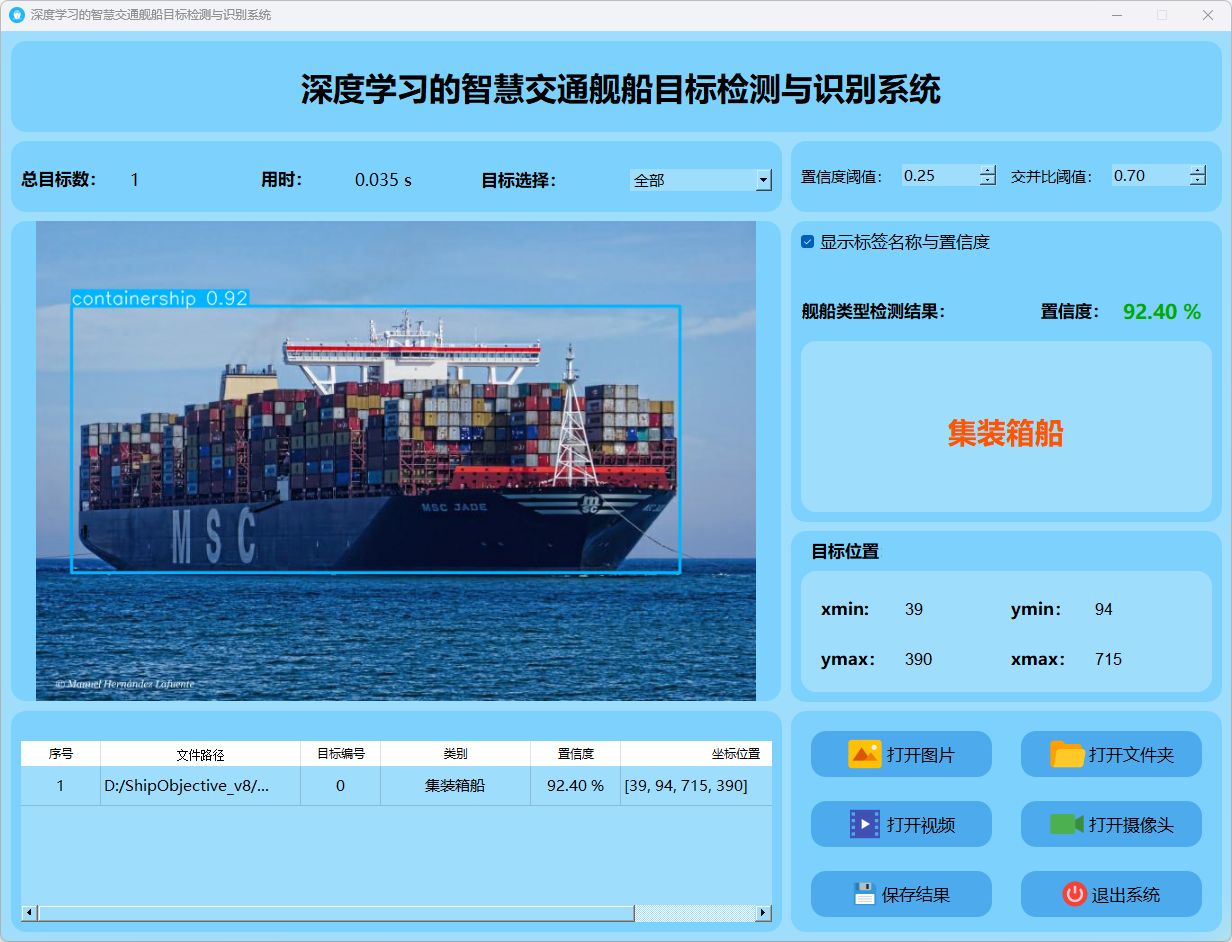1232x942 pixels.
Task: Click the 文件路径 column header in results table
Action: coord(200,754)
